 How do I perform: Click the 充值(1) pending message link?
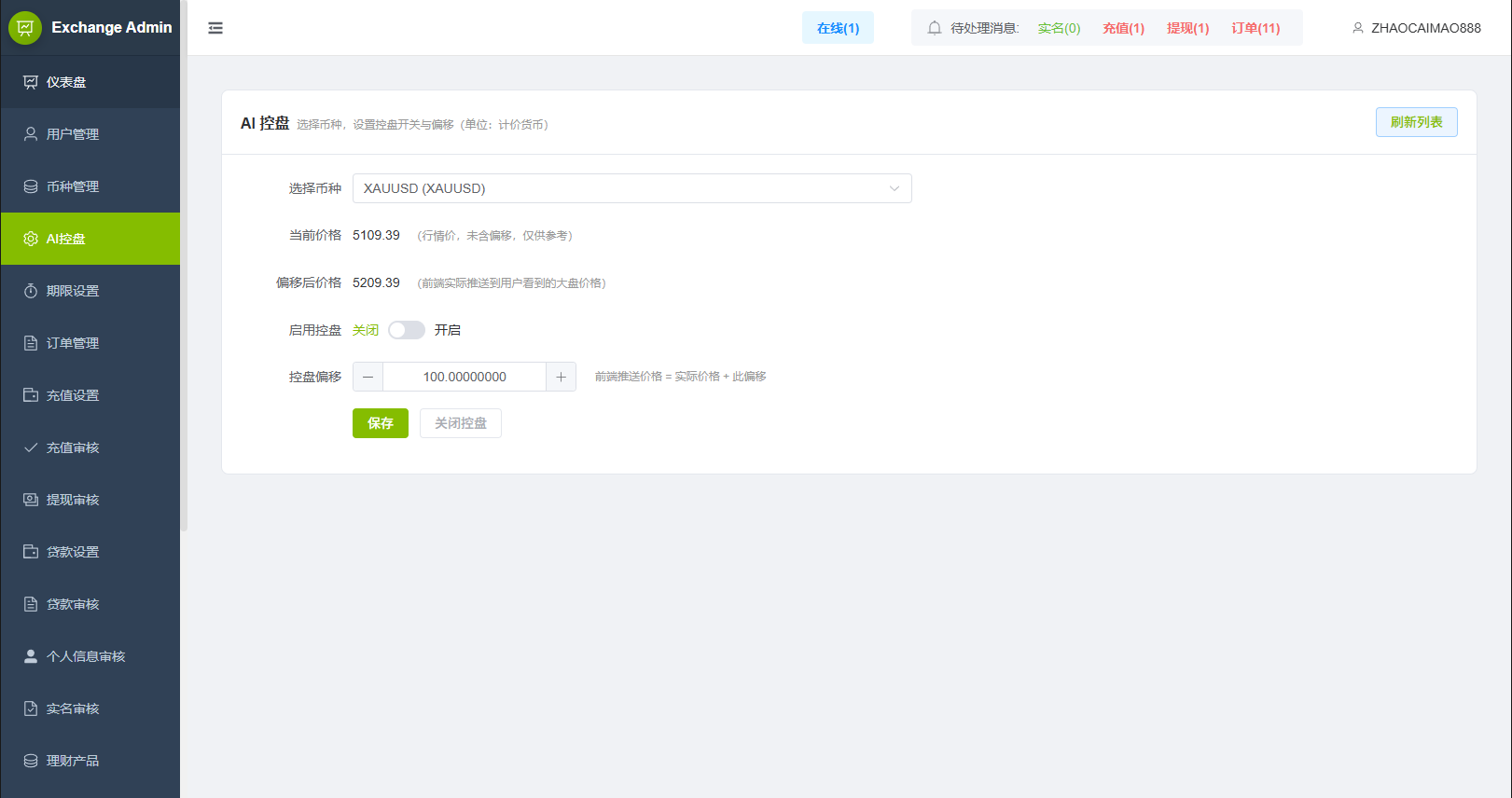pos(1123,28)
